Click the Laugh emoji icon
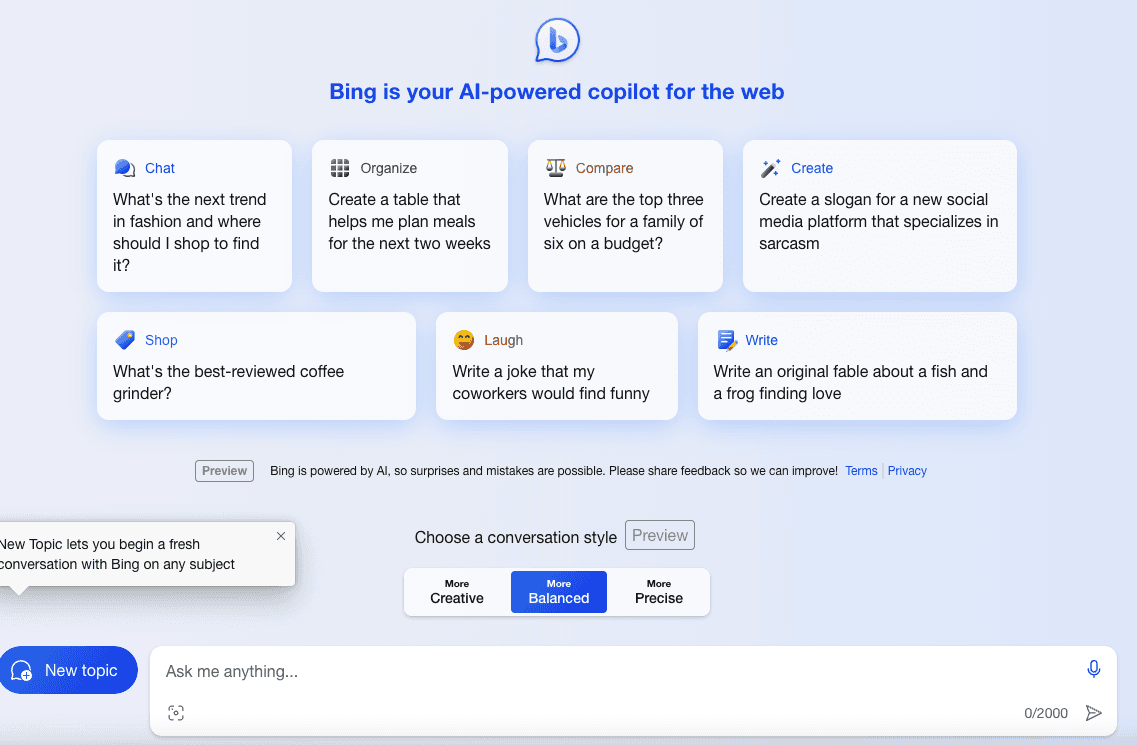This screenshot has width=1137, height=745. pos(464,339)
